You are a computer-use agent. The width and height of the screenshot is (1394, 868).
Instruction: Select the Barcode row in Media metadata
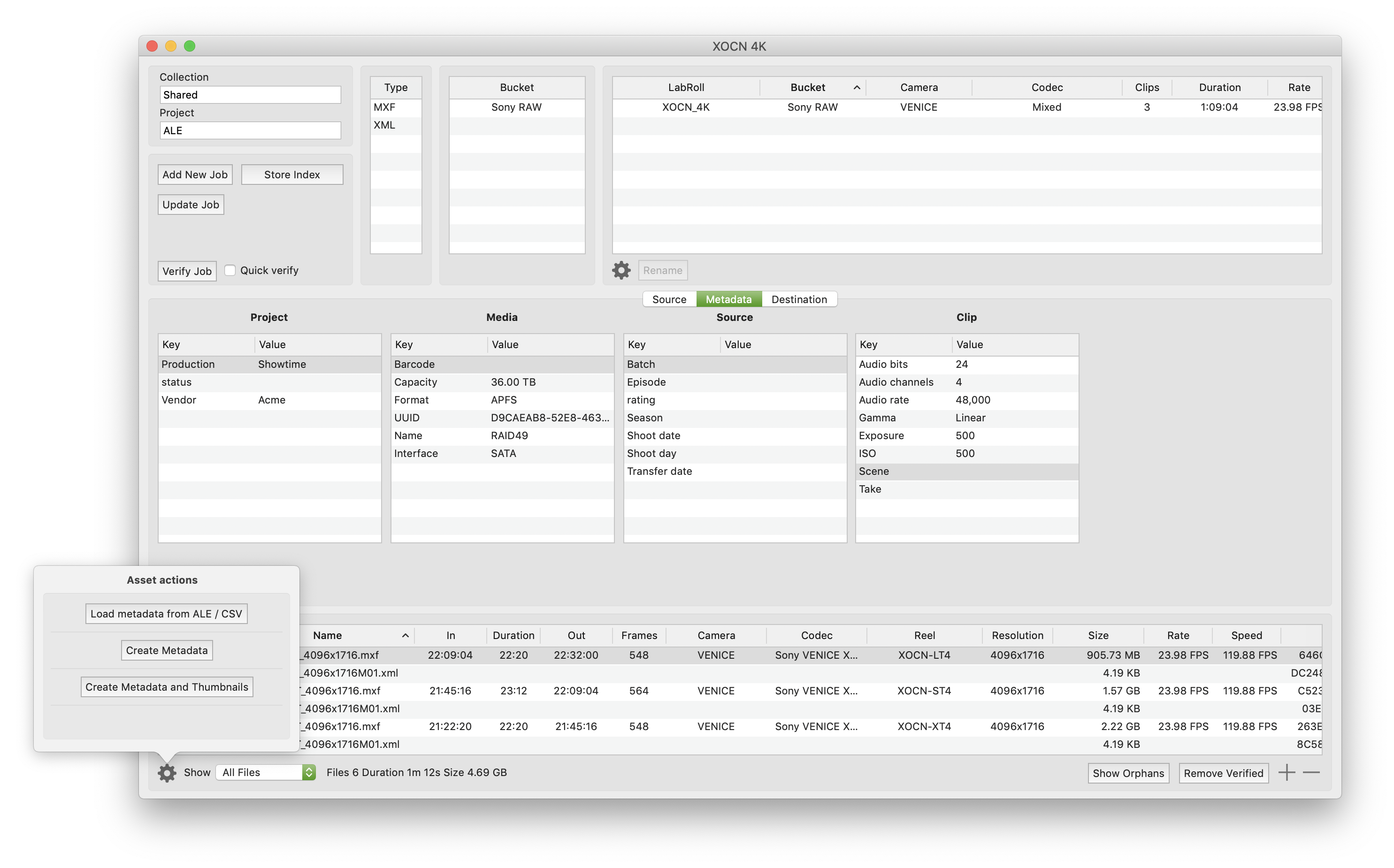[502, 365]
